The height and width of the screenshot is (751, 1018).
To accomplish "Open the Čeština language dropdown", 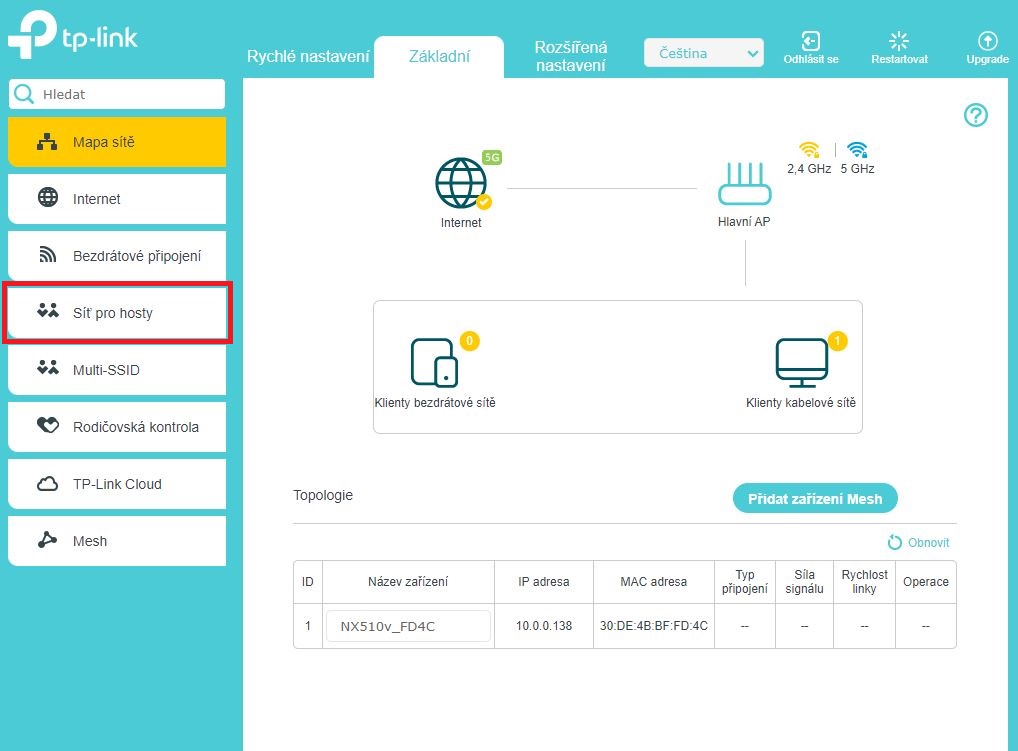I will point(703,53).
